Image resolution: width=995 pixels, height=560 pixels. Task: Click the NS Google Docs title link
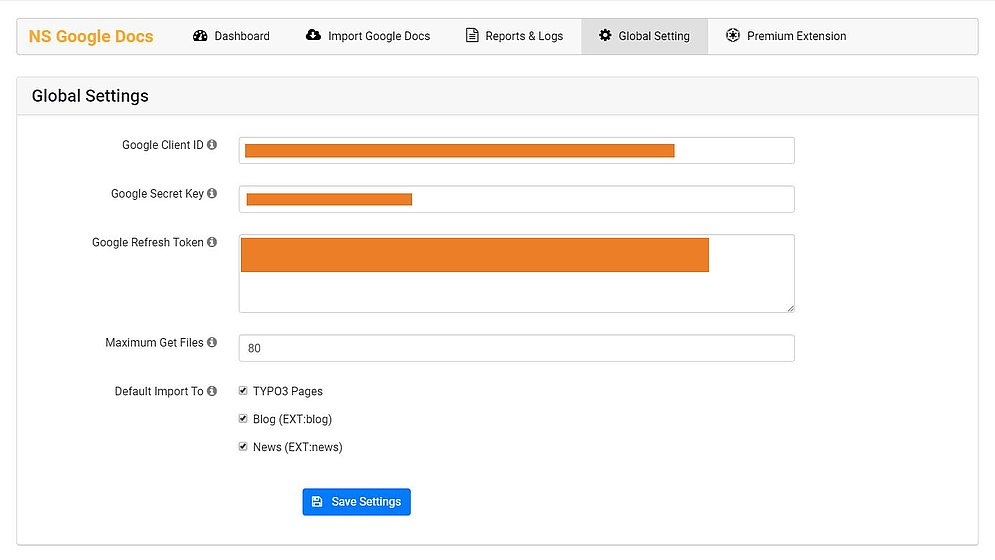click(91, 36)
